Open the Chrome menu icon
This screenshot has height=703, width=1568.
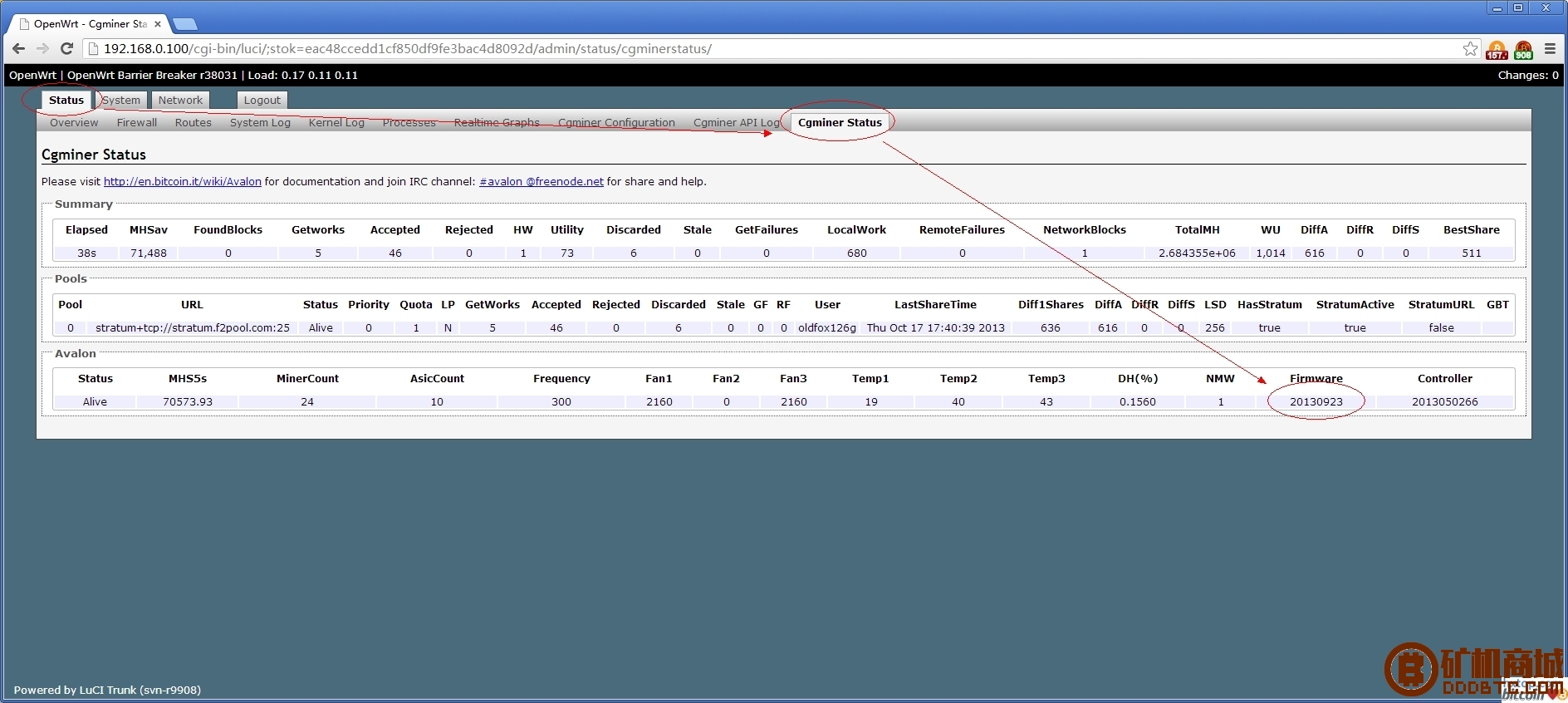(x=1550, y=49)
